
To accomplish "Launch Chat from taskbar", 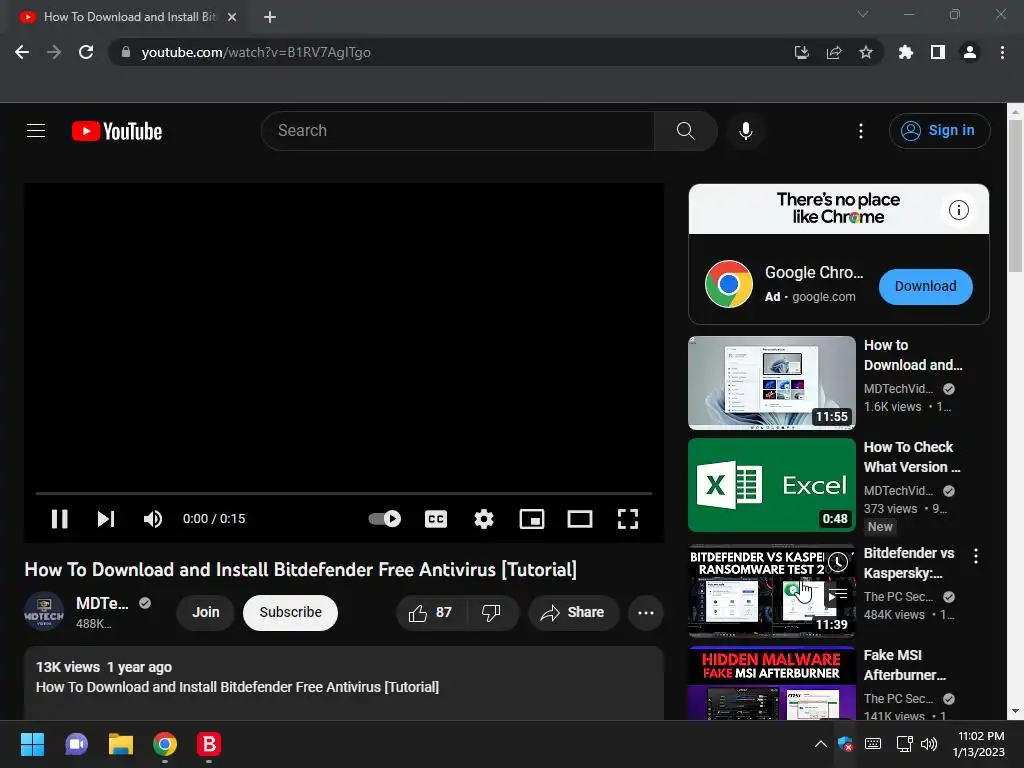I will pos(76,744).
